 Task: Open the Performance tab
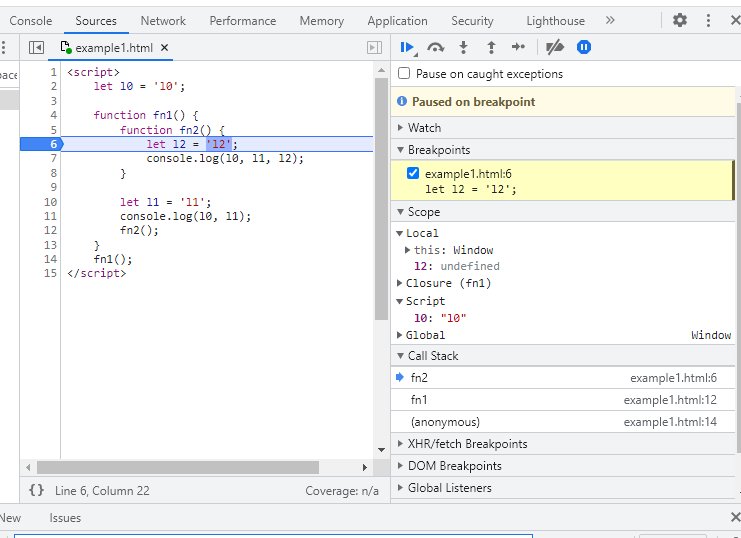pyautogui.click(x=242, y=21)
